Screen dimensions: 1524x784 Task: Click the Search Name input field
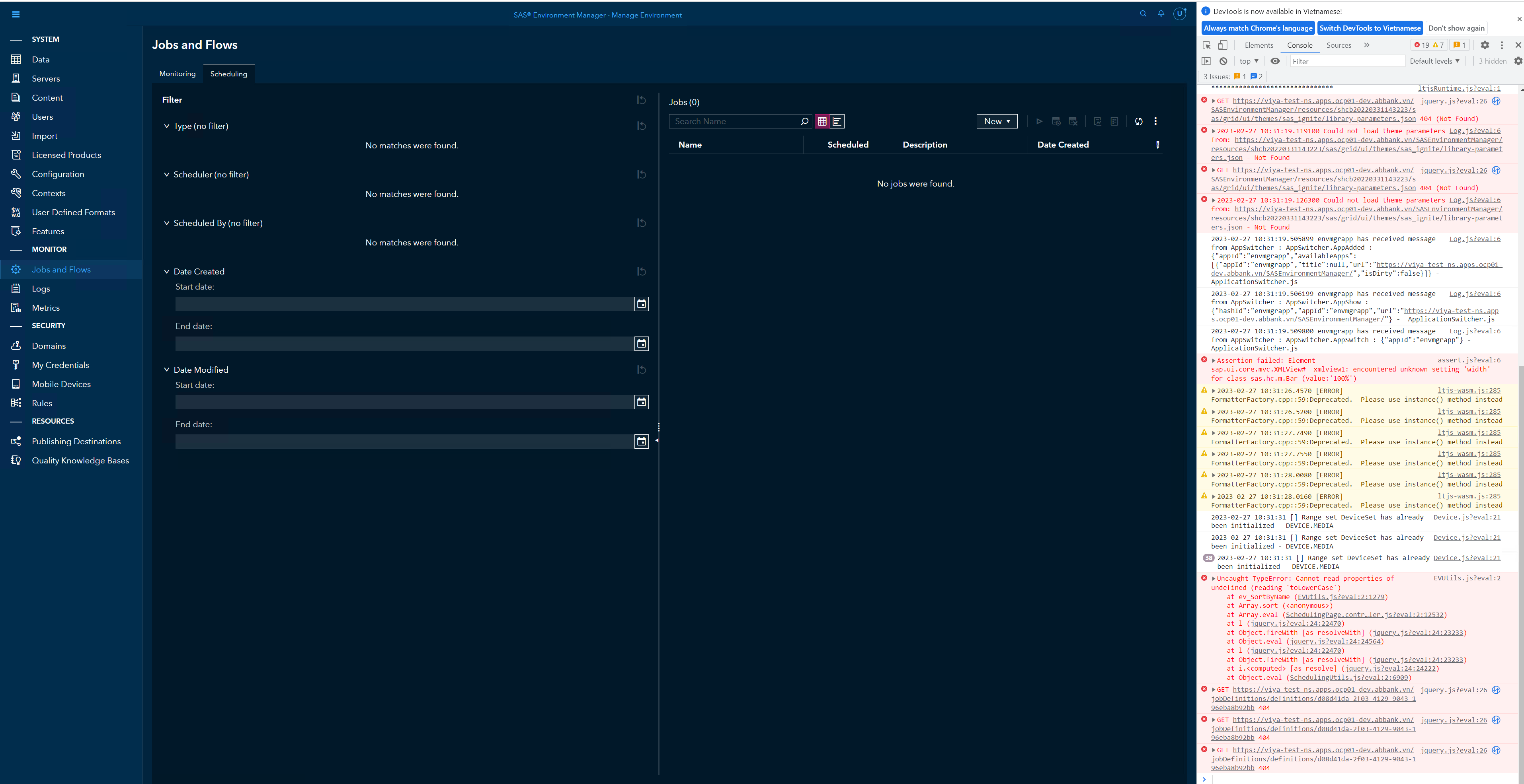(734, 121)
